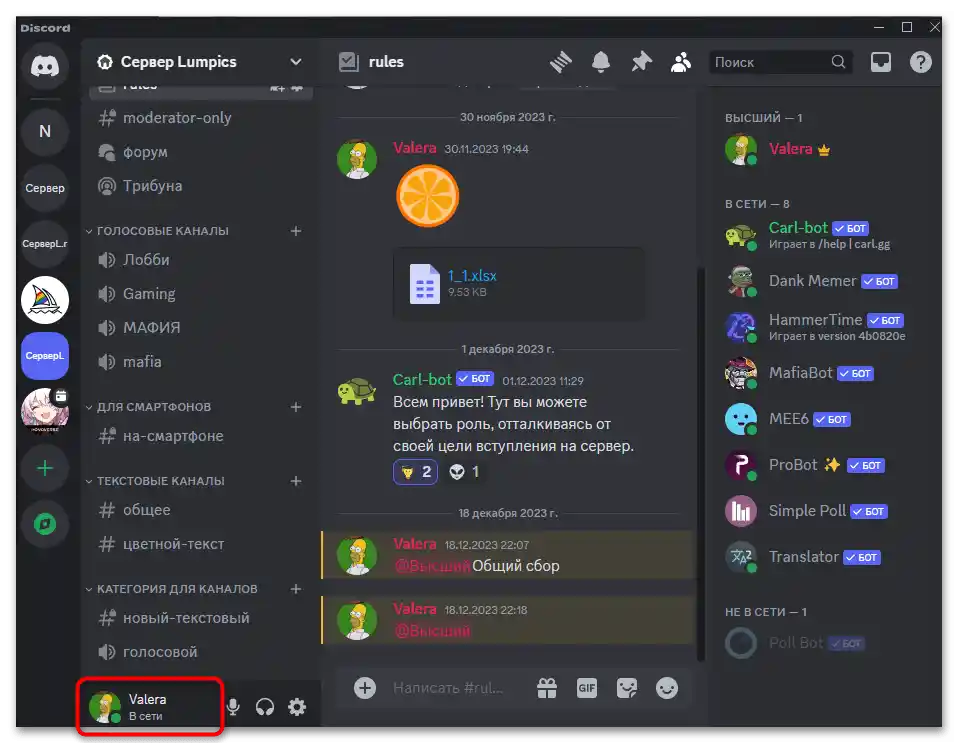
Task: Select the N server icon
Action: (x=45, y=131)
